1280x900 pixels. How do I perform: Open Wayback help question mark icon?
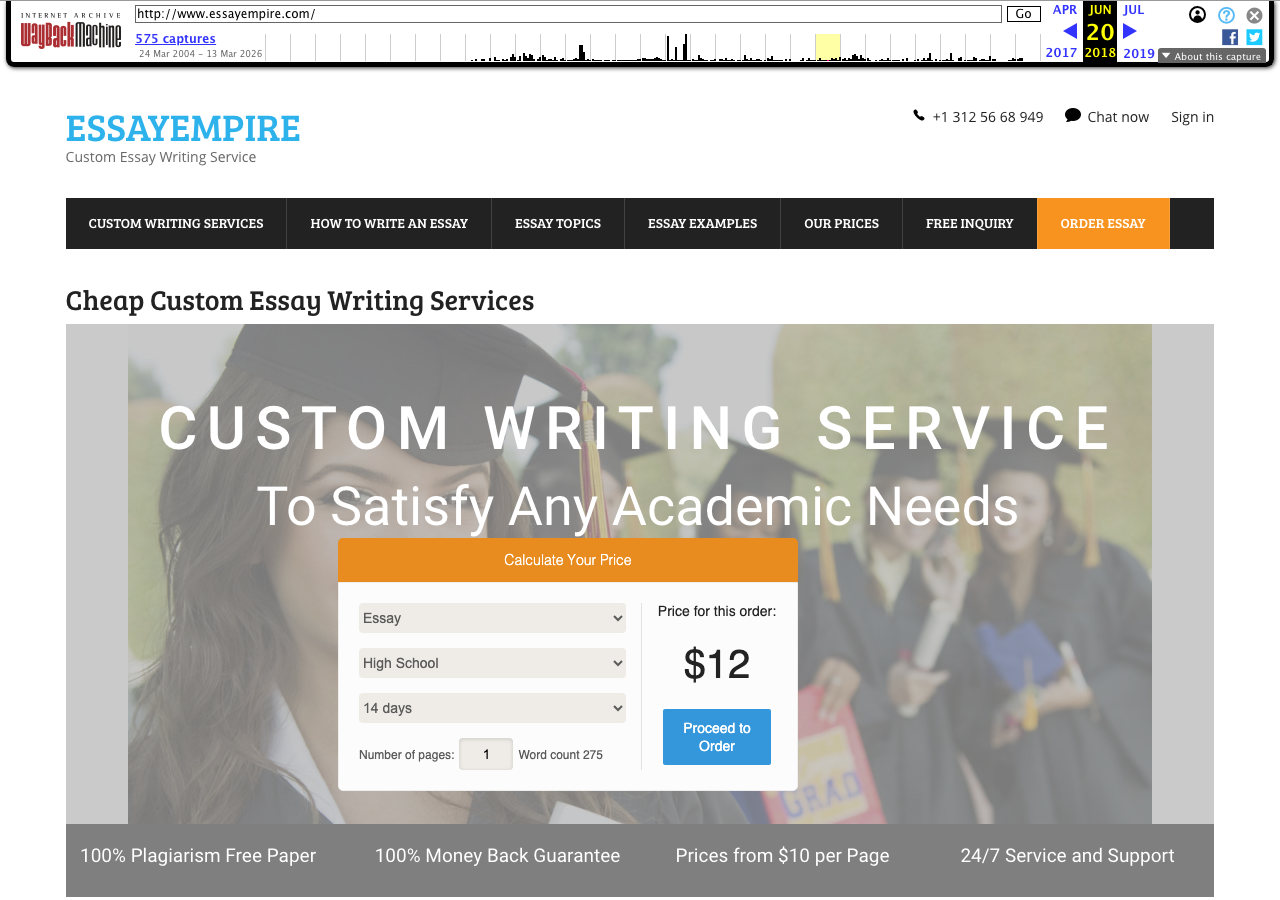click(x=1226, y=15)
